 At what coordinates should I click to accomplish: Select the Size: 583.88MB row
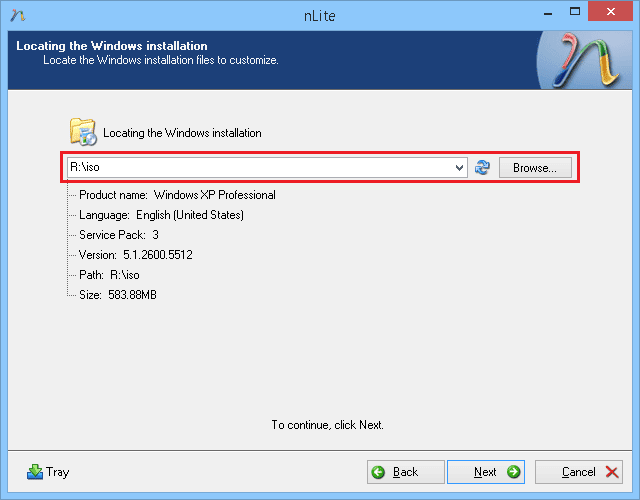click(118, 295)
